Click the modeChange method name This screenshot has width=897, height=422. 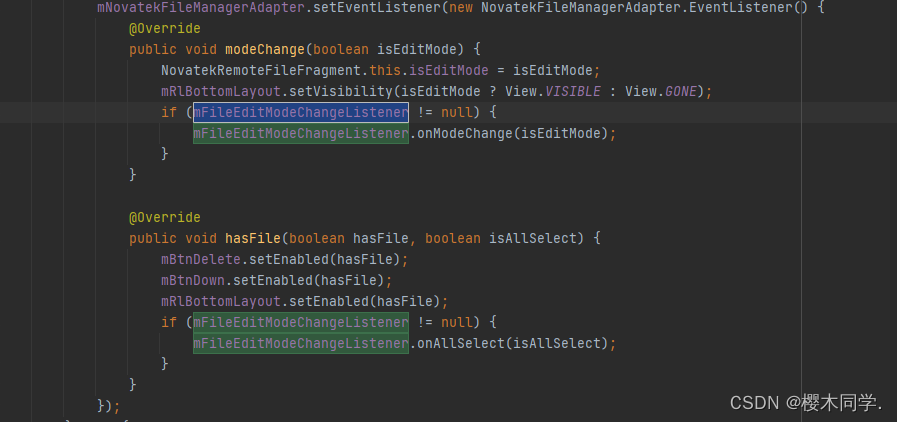click(265, 50)
